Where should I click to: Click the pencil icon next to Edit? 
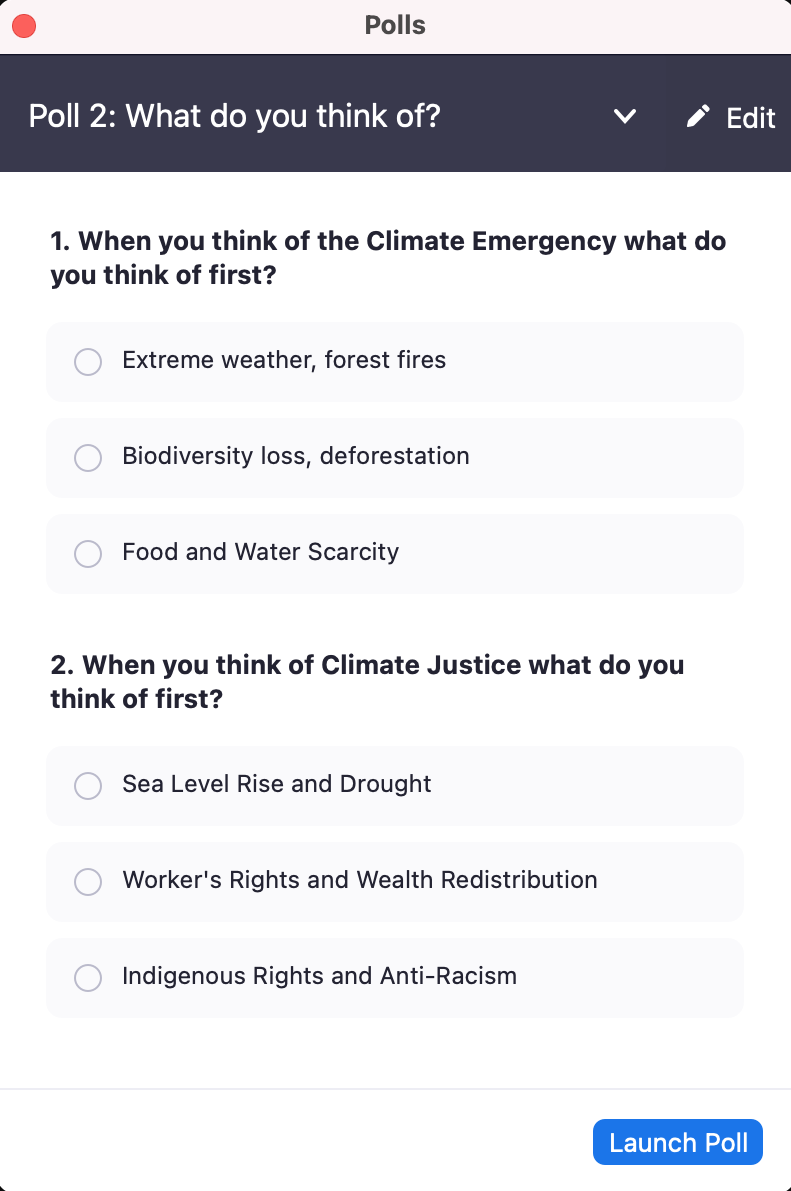(698, 117)
